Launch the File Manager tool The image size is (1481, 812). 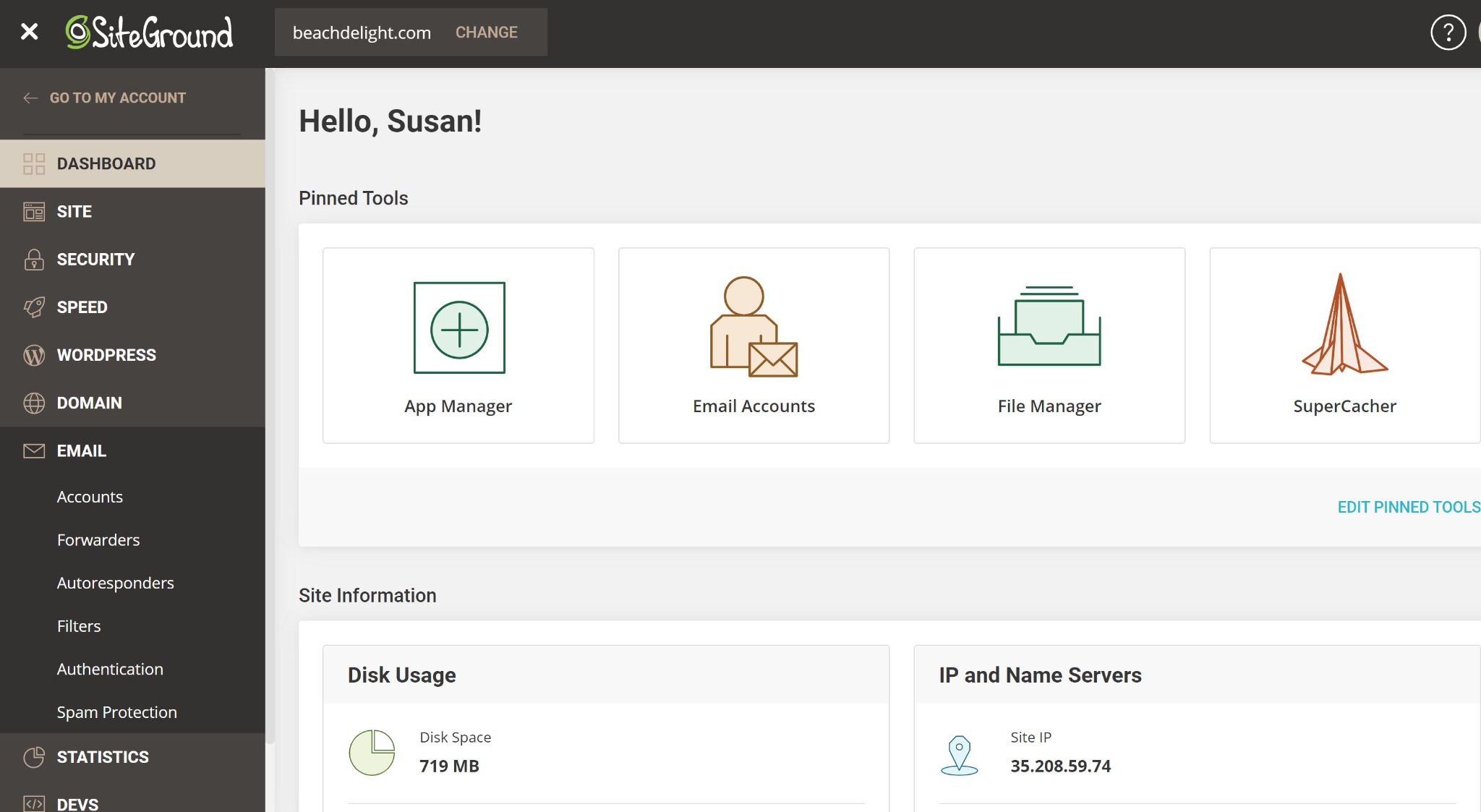click(1049, 346)
